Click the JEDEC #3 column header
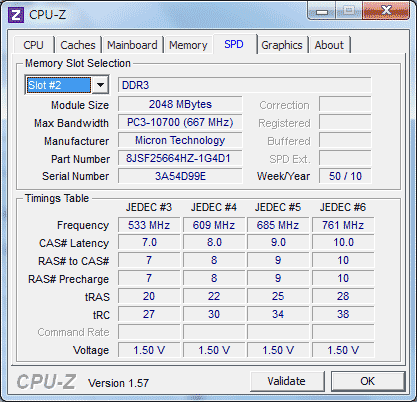The image size is (417, 402). (149, 207)
